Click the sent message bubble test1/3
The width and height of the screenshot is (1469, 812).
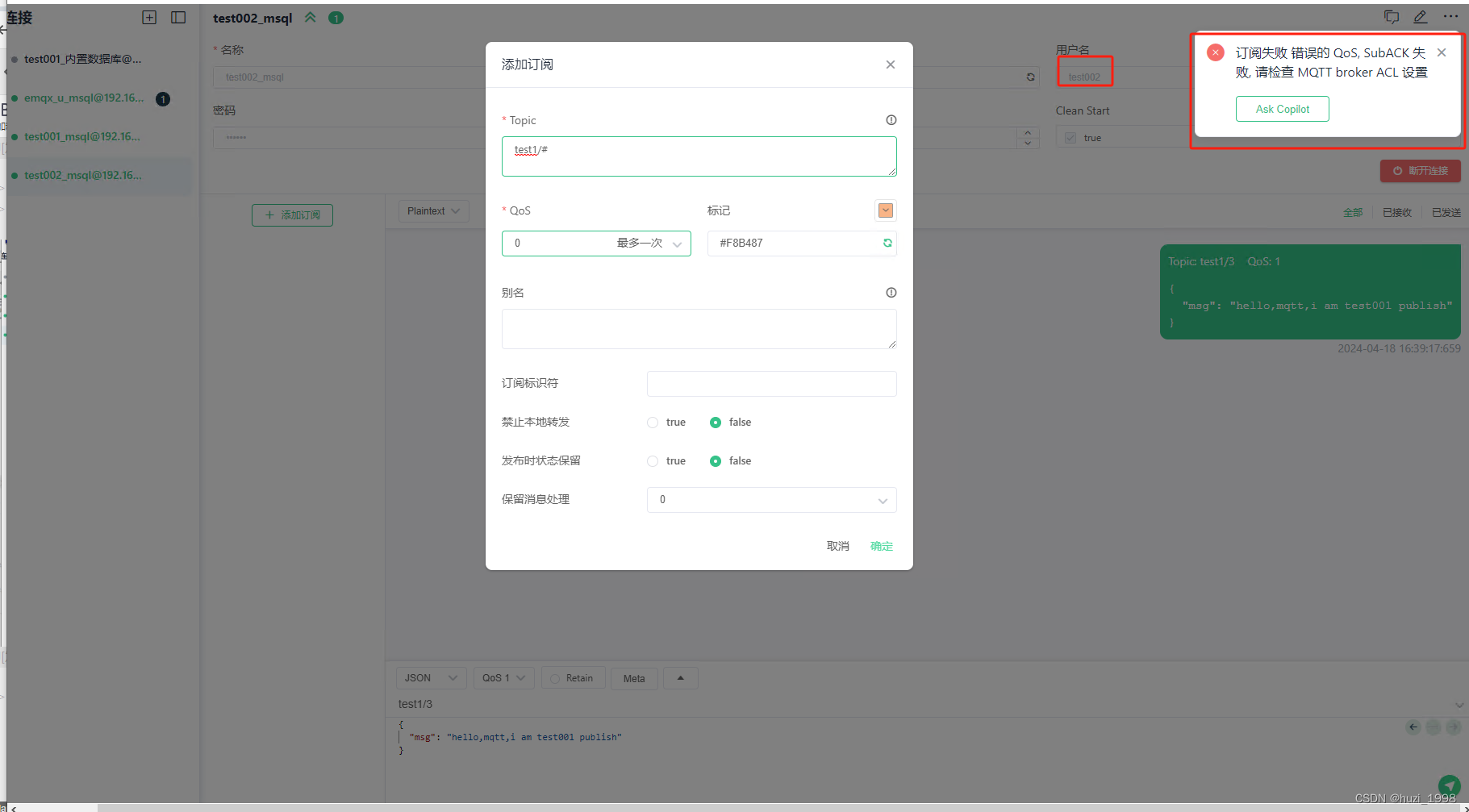(x=1310, y=292)
